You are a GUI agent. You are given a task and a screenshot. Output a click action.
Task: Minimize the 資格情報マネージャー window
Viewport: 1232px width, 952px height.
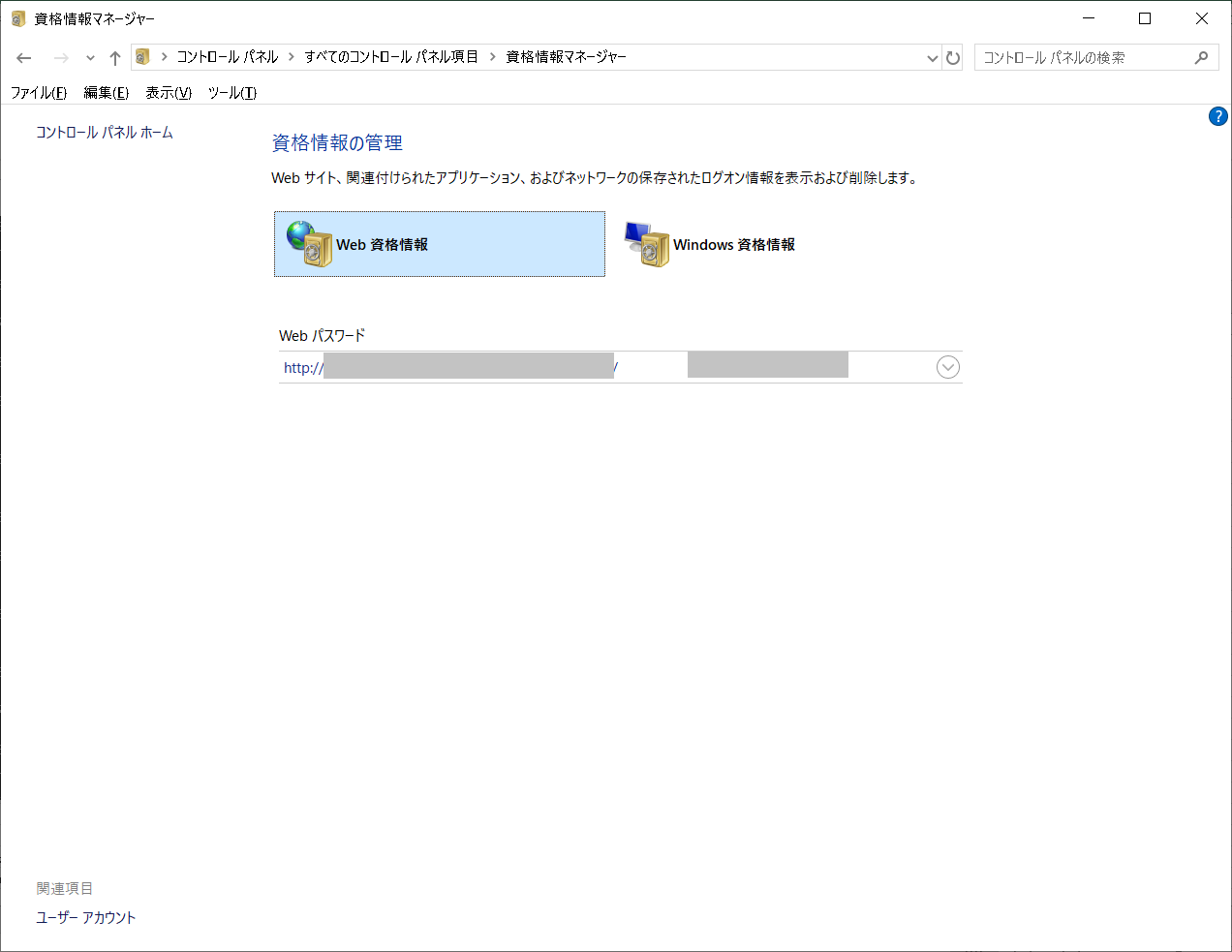(x=1089, y=18)
